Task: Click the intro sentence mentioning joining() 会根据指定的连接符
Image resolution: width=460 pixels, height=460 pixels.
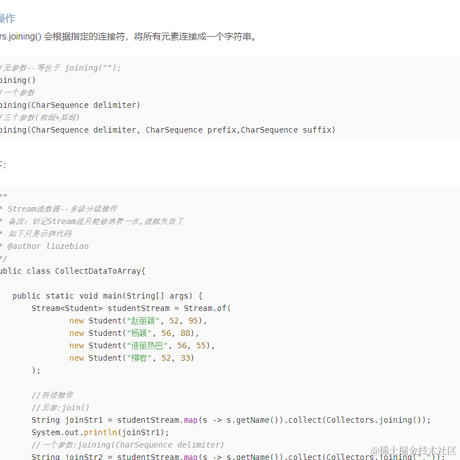Action: pos(128,36)
